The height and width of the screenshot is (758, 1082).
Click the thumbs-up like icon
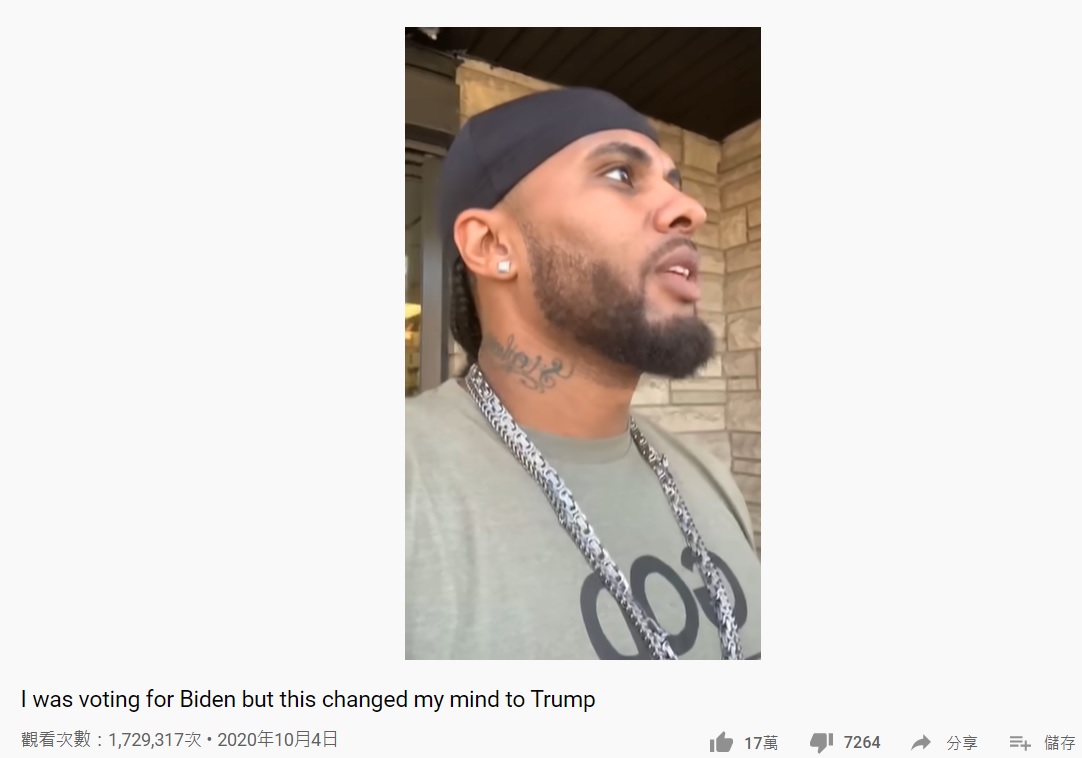[x=721, y=742]
